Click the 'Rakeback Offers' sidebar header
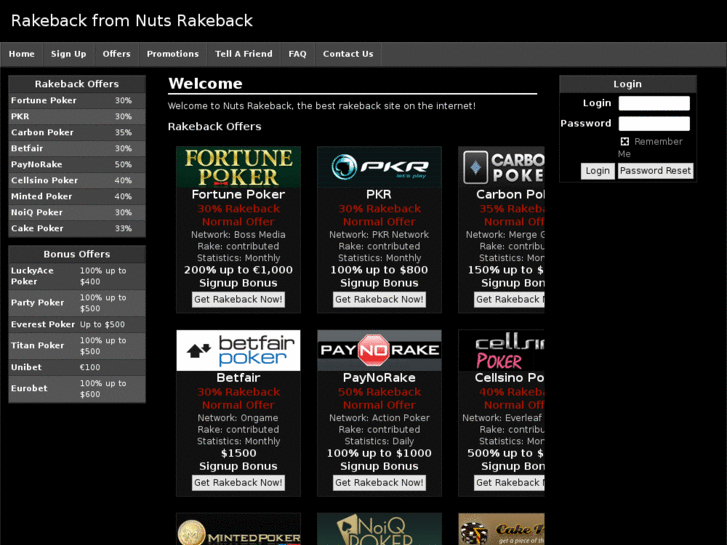 (x=77, y=84)
